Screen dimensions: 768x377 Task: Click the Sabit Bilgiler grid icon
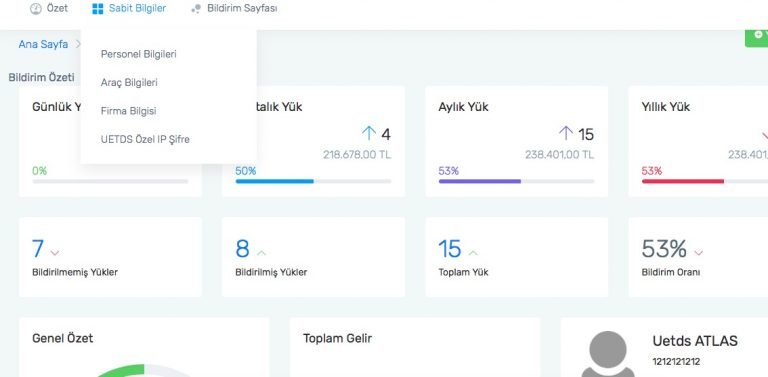tap(98, 9)
